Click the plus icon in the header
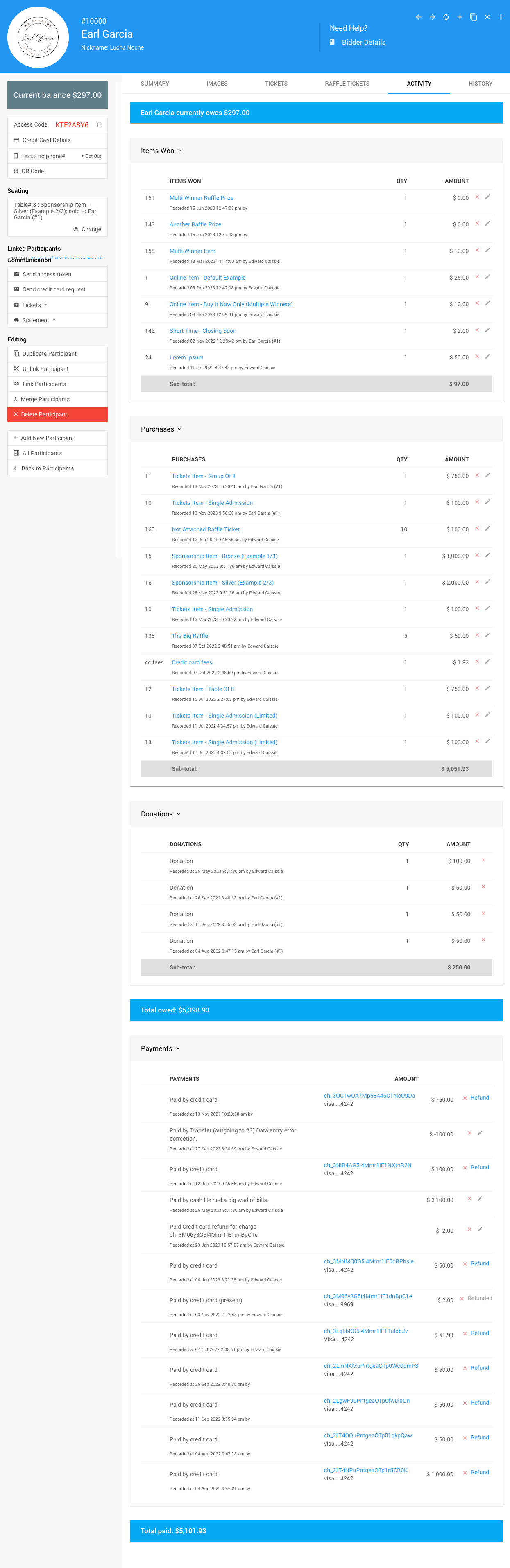Image resolution: width=510 pixels, height=1568 pixels. (460, 17)
